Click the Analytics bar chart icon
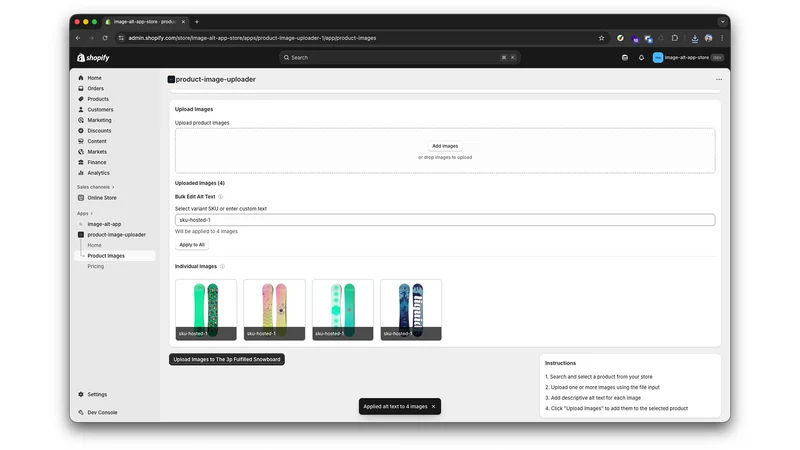The width and height of the screenshot is (800, 450). click(81, 173)
